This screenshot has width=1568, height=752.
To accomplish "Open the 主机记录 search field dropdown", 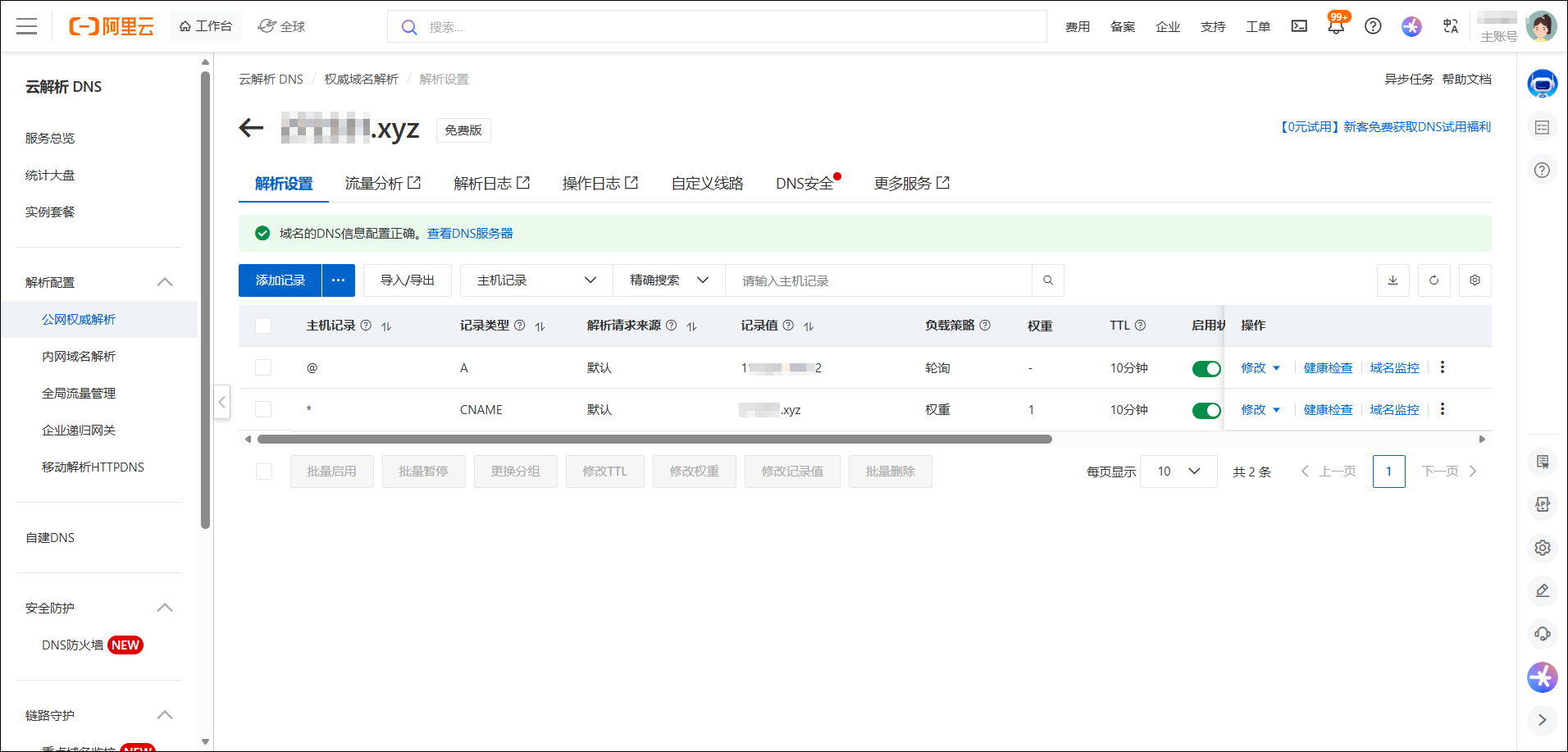I will (536, 280).
